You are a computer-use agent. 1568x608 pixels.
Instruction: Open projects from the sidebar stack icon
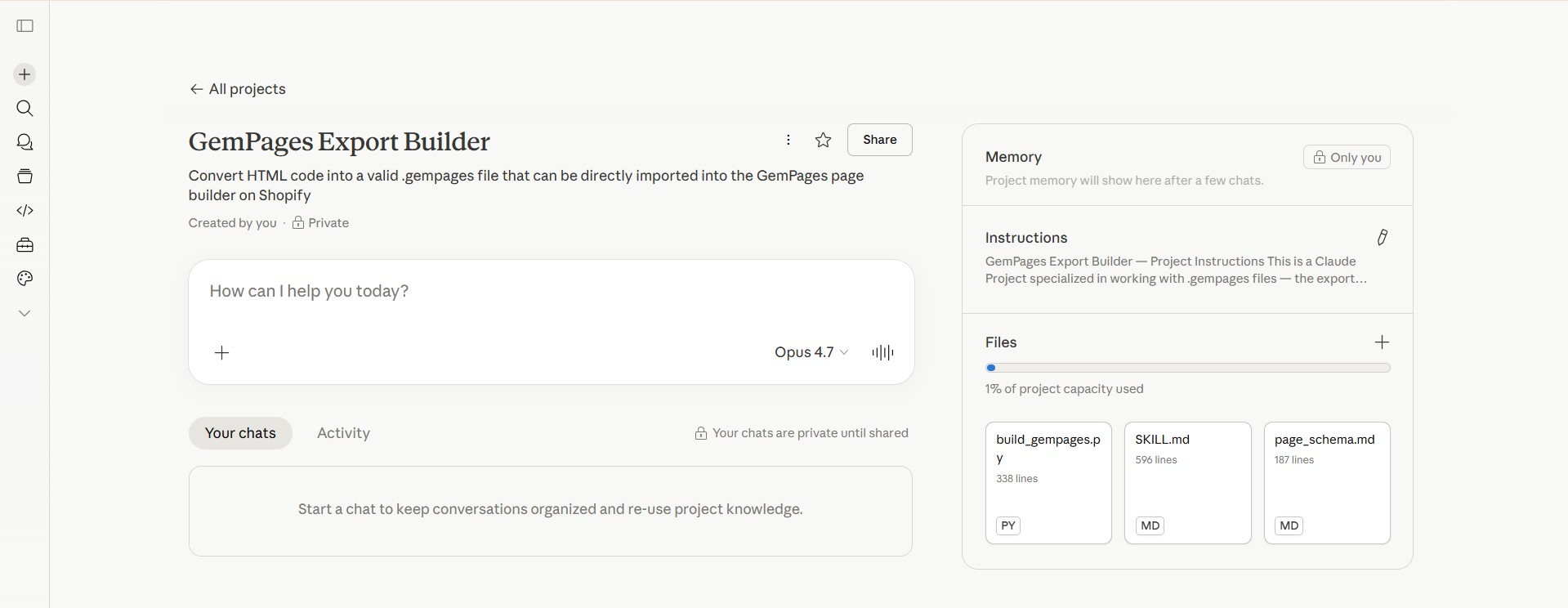coord(25,177)
